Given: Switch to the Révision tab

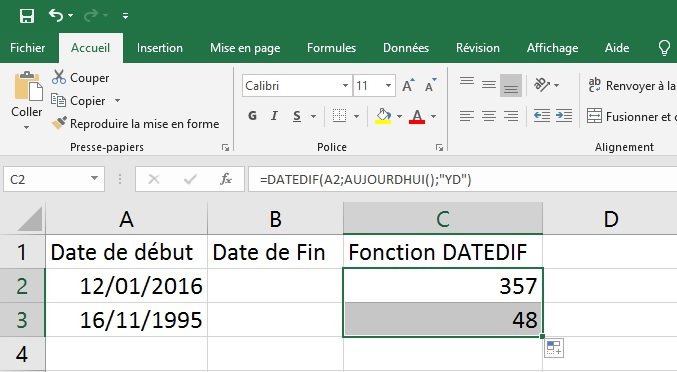Looking at the screenshot, I should click(478, 48).
